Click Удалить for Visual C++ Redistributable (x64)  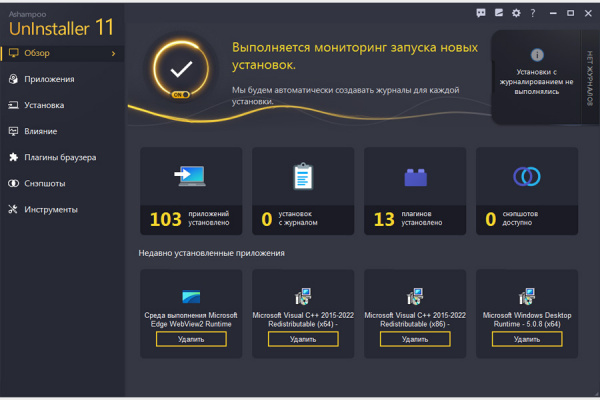click(303, 339)
